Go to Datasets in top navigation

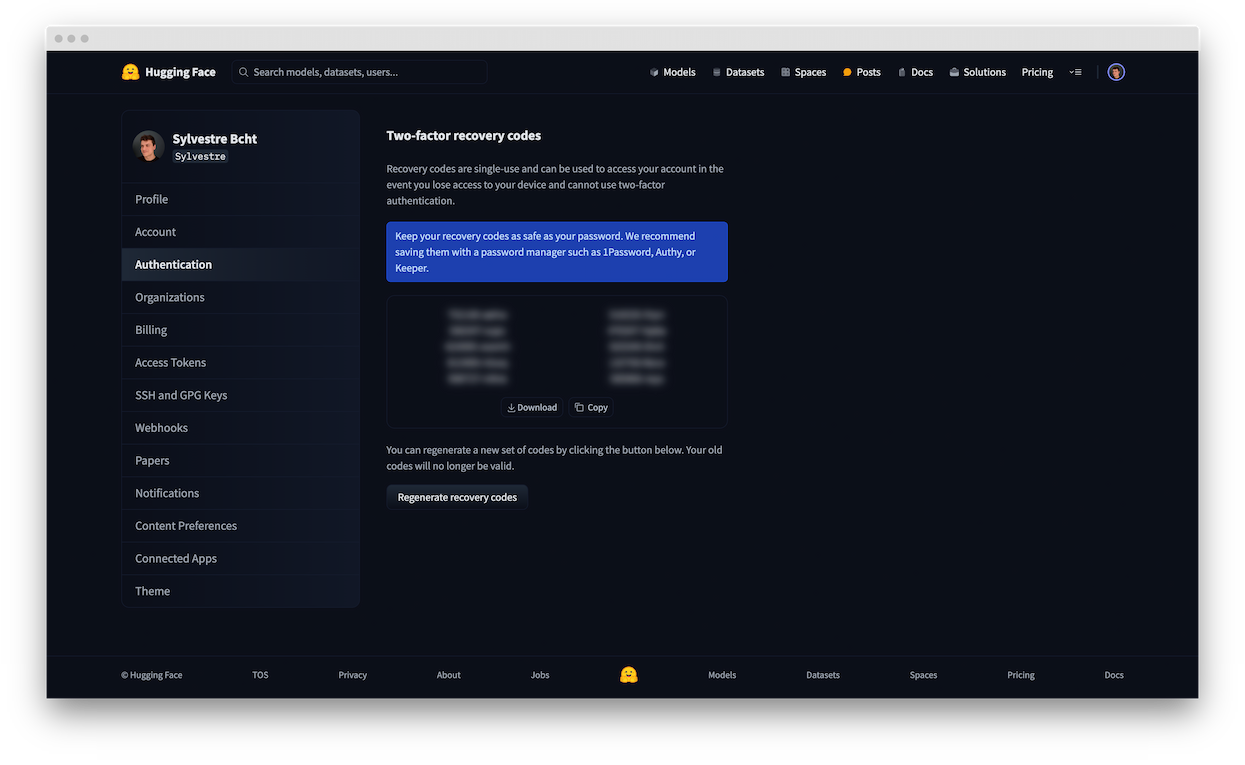(x=738, y=72)
